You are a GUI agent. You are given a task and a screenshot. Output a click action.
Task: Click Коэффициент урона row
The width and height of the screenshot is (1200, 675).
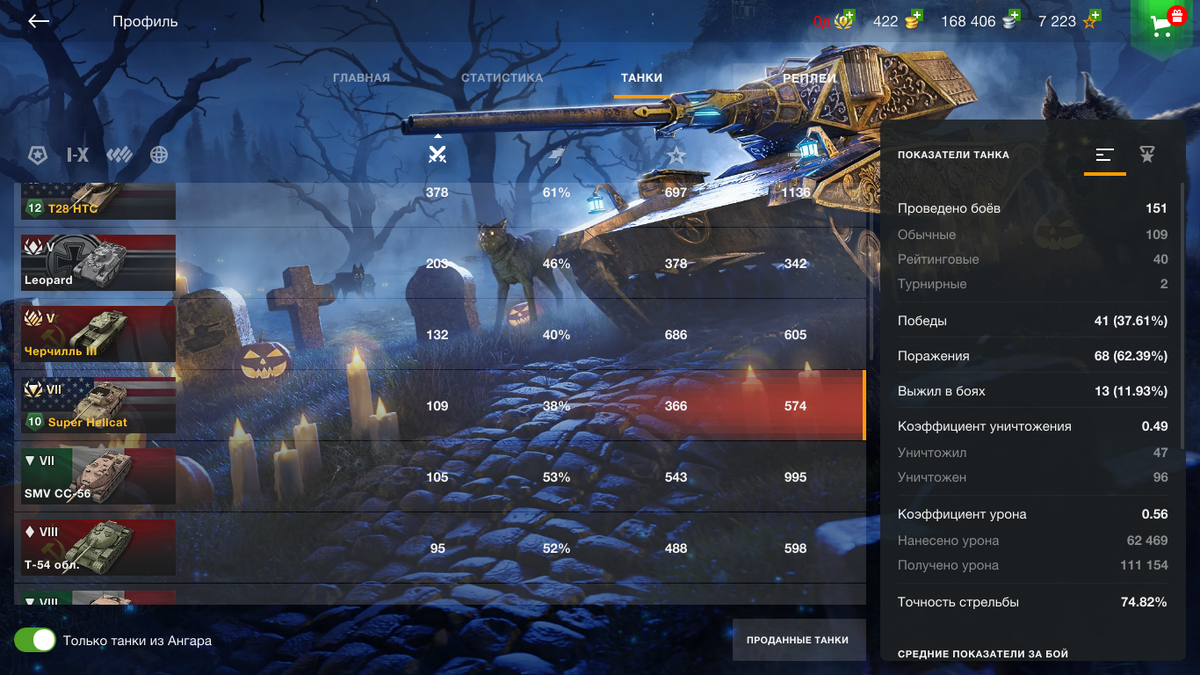(1032, 514)
